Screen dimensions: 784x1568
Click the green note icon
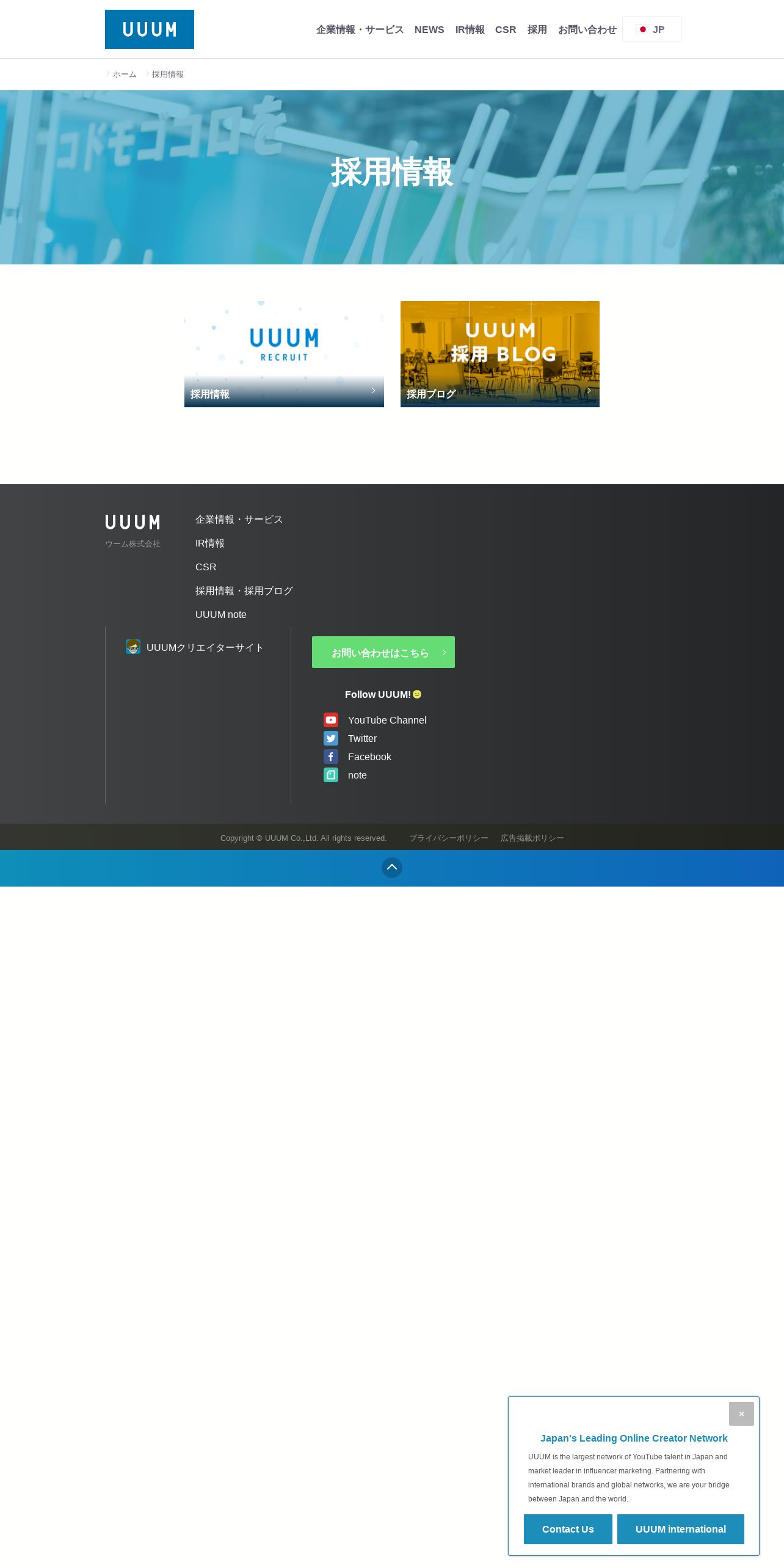pyautogui.click(x=331, y=775)
